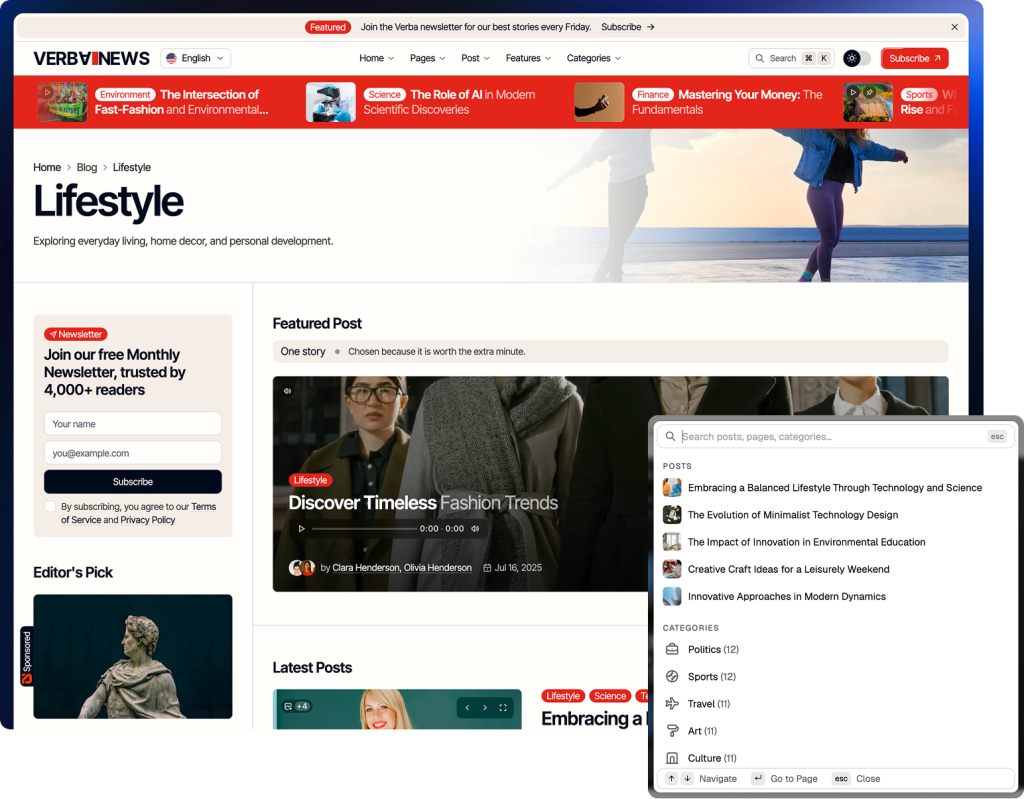Screen dimensions: 1024x799
Task: Toggle the dark/light theme switch
Action: [857, 58]
